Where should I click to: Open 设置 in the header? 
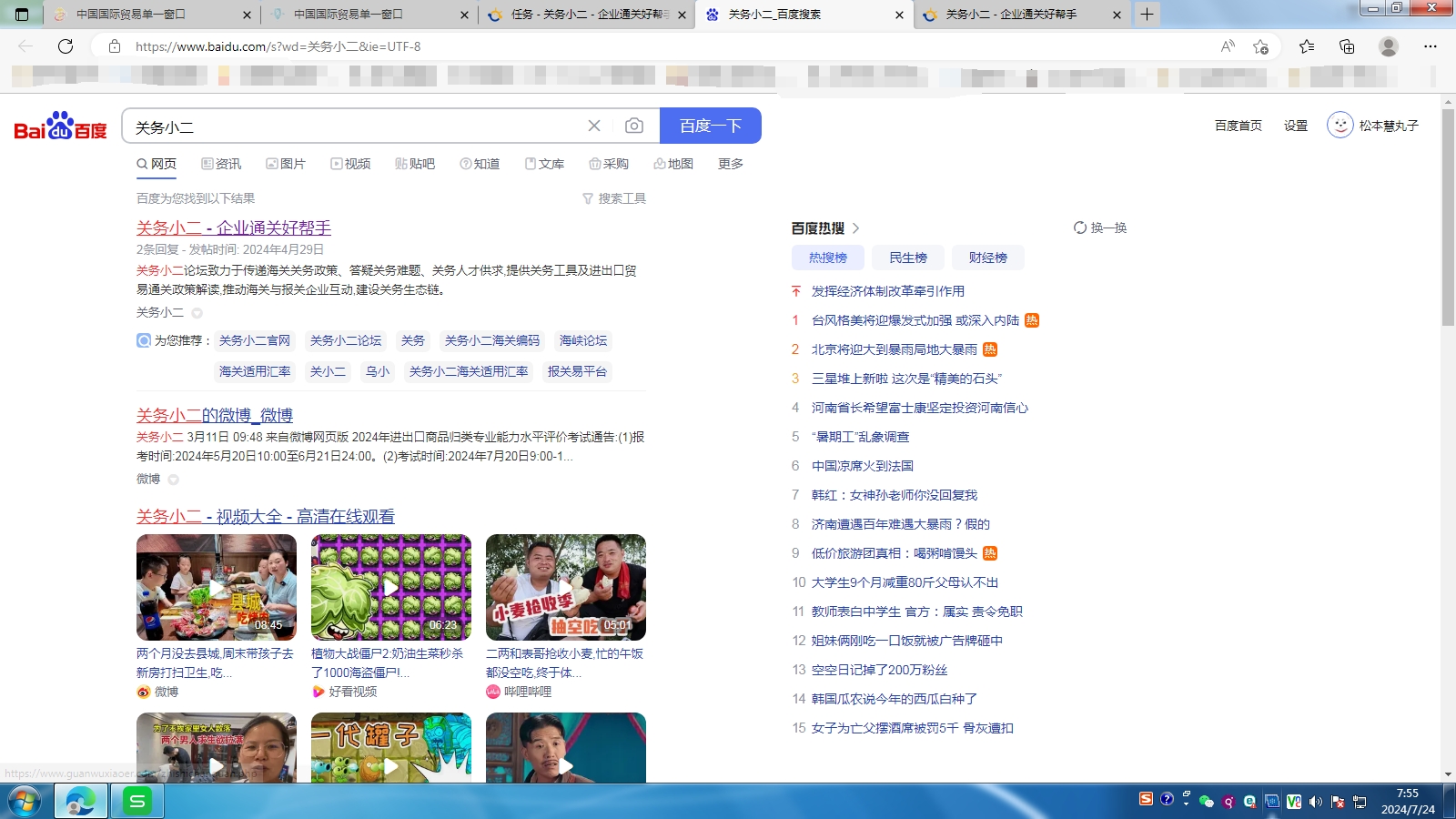tap(1296, 126)
